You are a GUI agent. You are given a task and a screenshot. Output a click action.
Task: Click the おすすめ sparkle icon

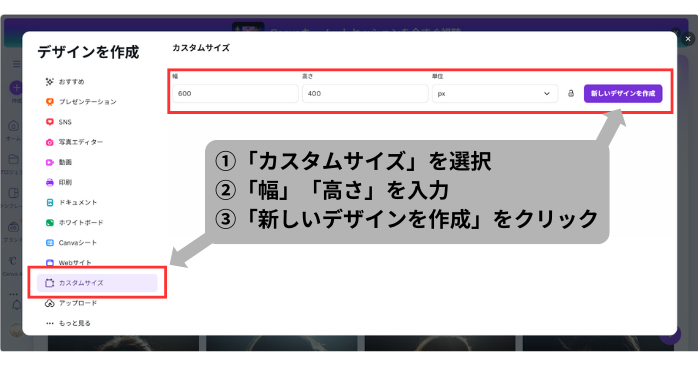pyautogui.click(x=49, y=81)
